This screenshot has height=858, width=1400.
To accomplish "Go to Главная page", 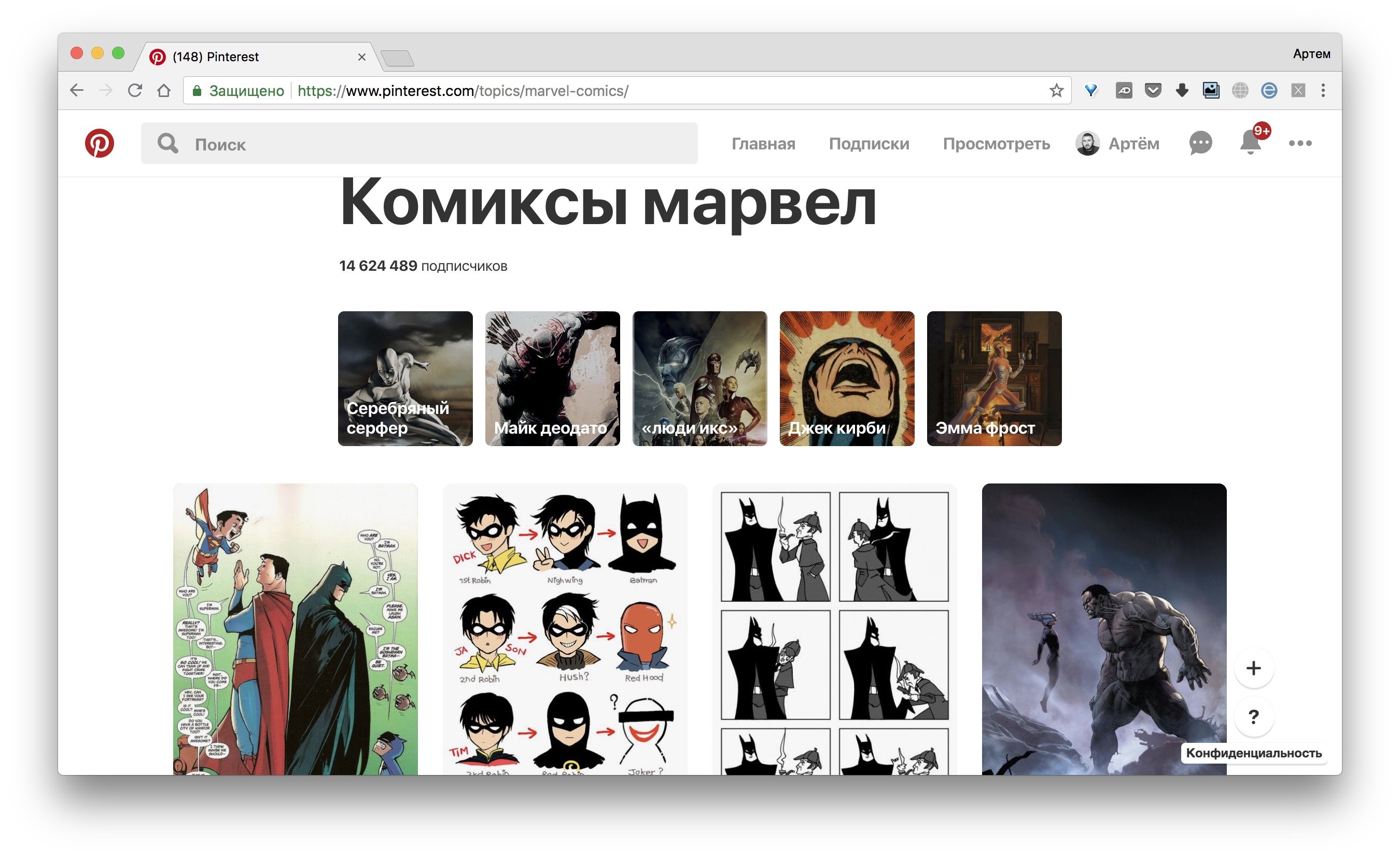I will (x=763, y=144).
